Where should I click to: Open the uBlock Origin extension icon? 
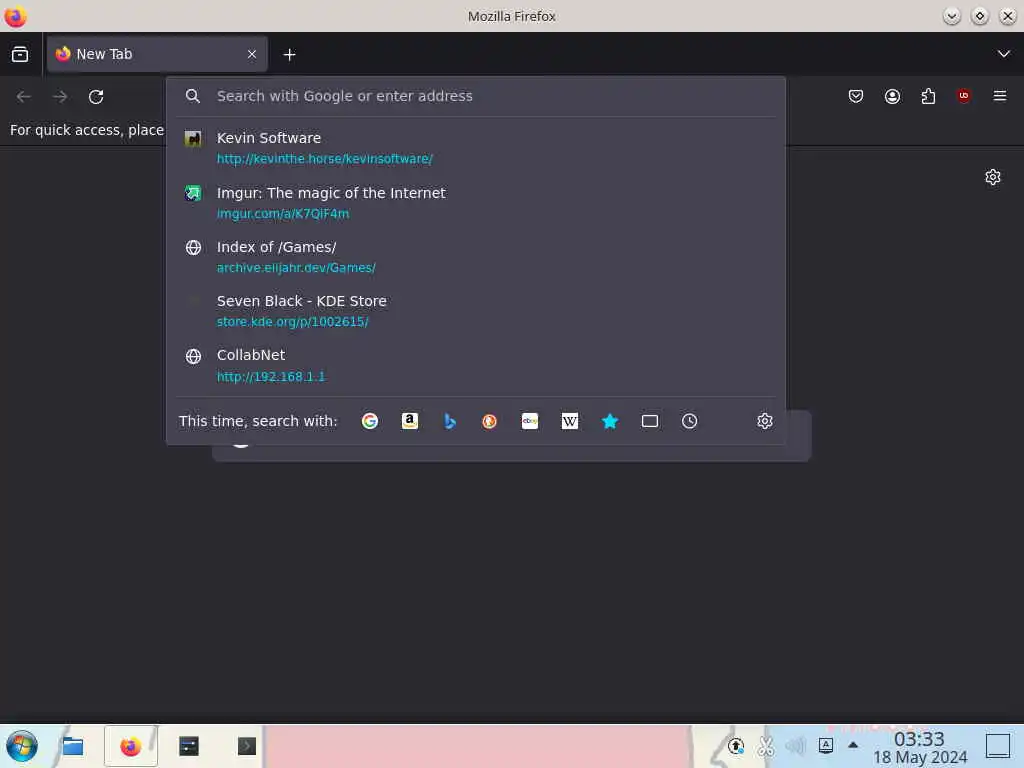point(964,96)
